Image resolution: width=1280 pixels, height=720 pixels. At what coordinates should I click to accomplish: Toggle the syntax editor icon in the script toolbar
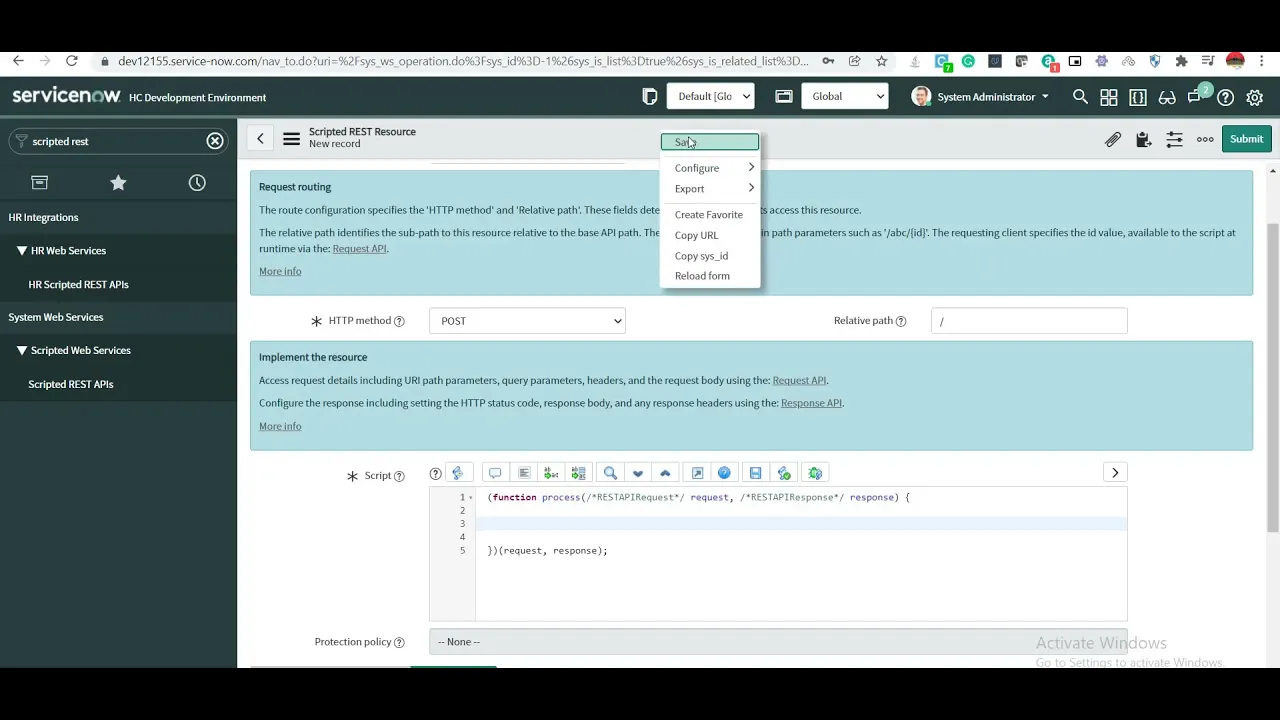click(458, 473)
